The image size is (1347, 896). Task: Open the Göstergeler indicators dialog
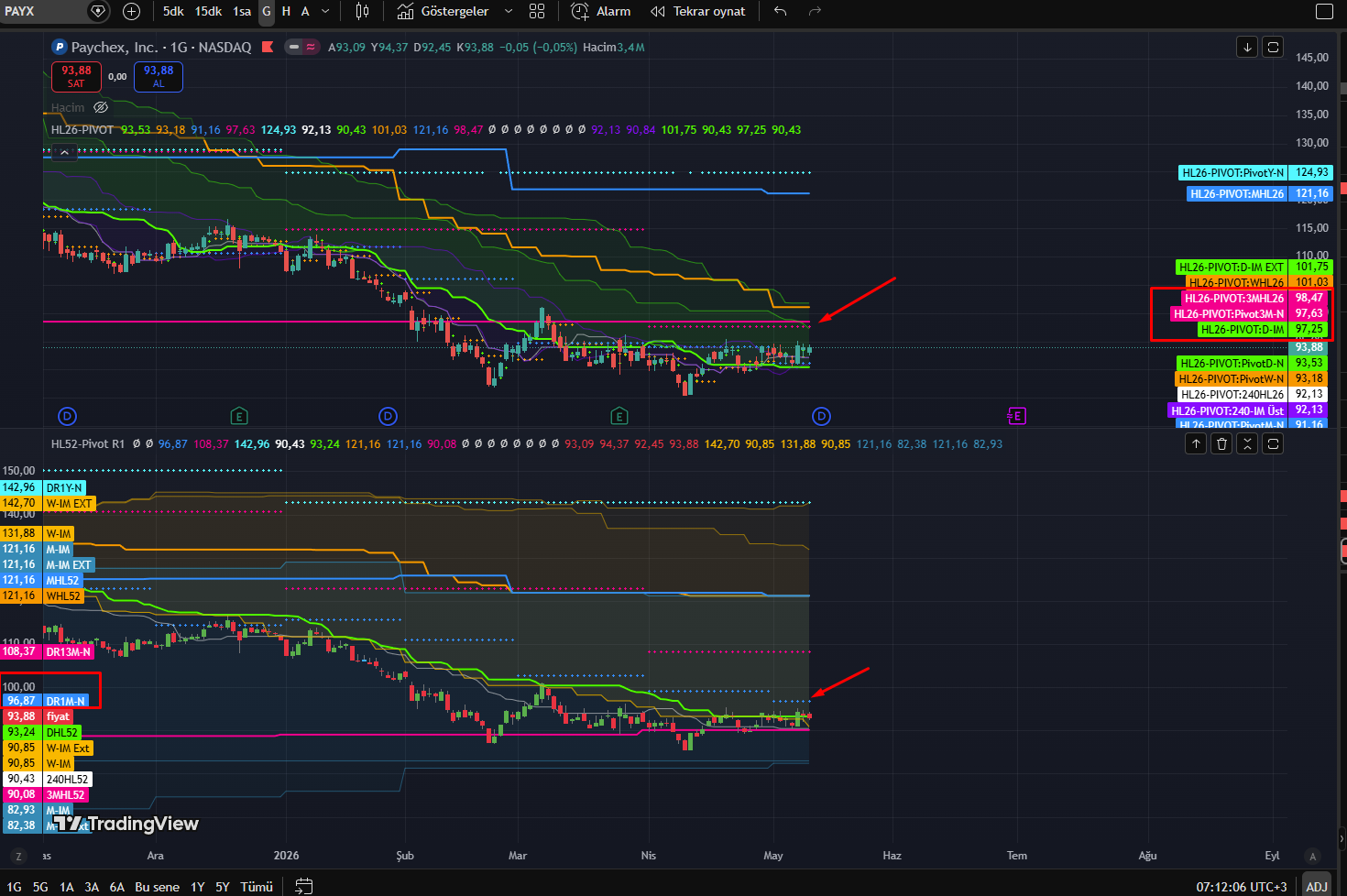(x=444, y=11)
